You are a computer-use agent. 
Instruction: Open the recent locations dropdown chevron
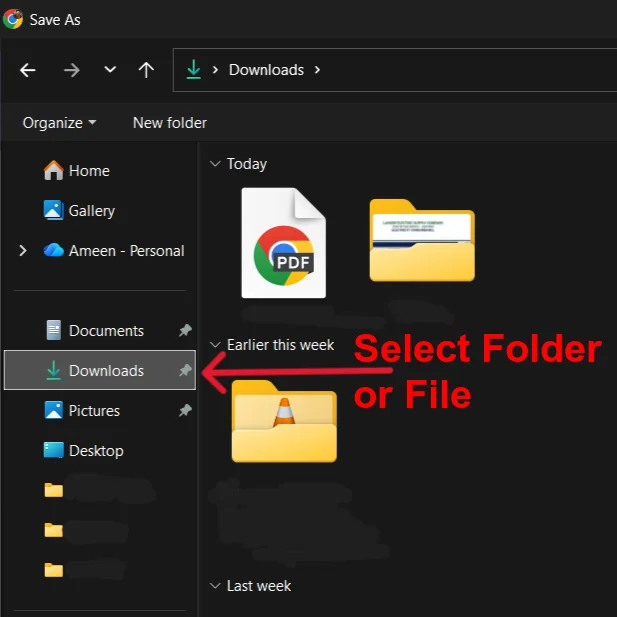click(110, 70)
